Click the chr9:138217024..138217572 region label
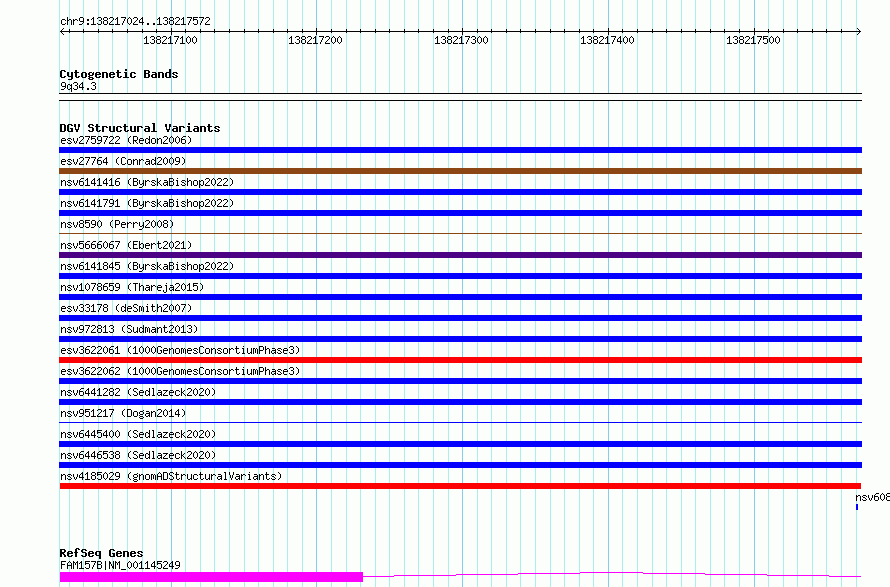 [x=135, y=22]
